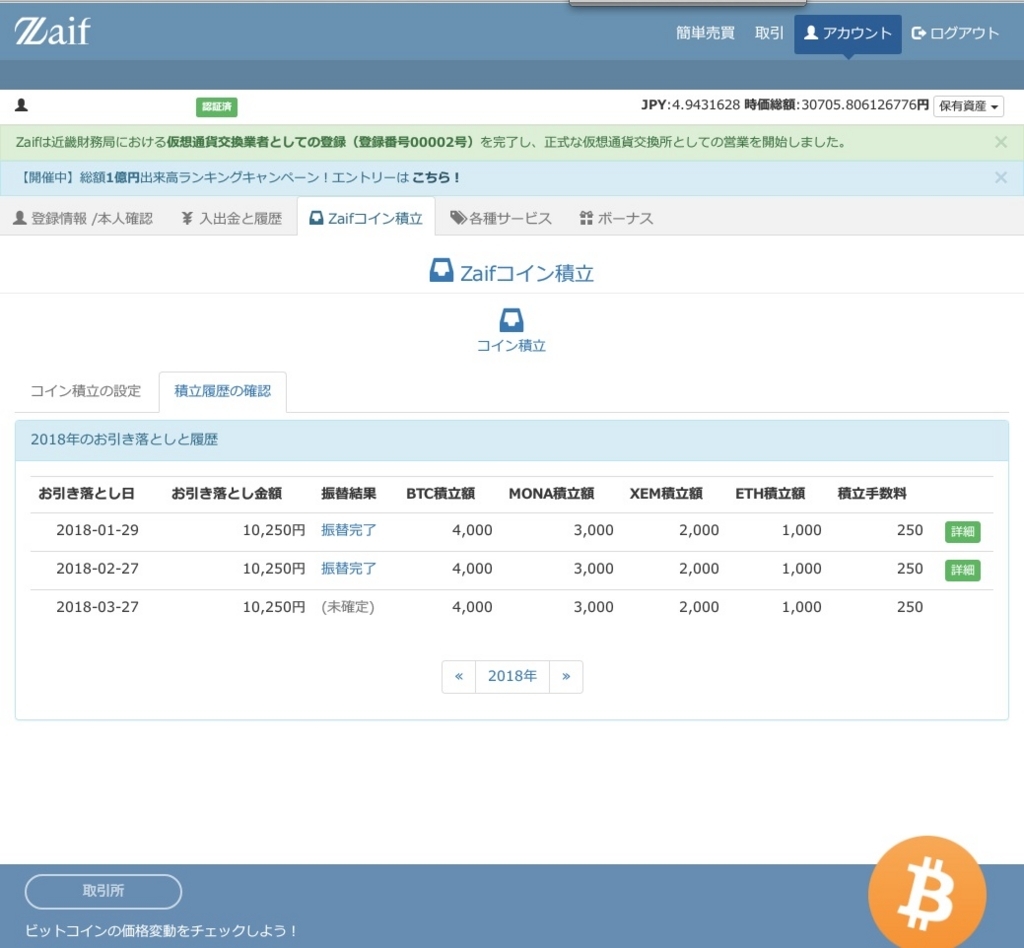Open 詳細 for the 2018-02-27 row
The image size is (1024, 948).
[963, 571]
